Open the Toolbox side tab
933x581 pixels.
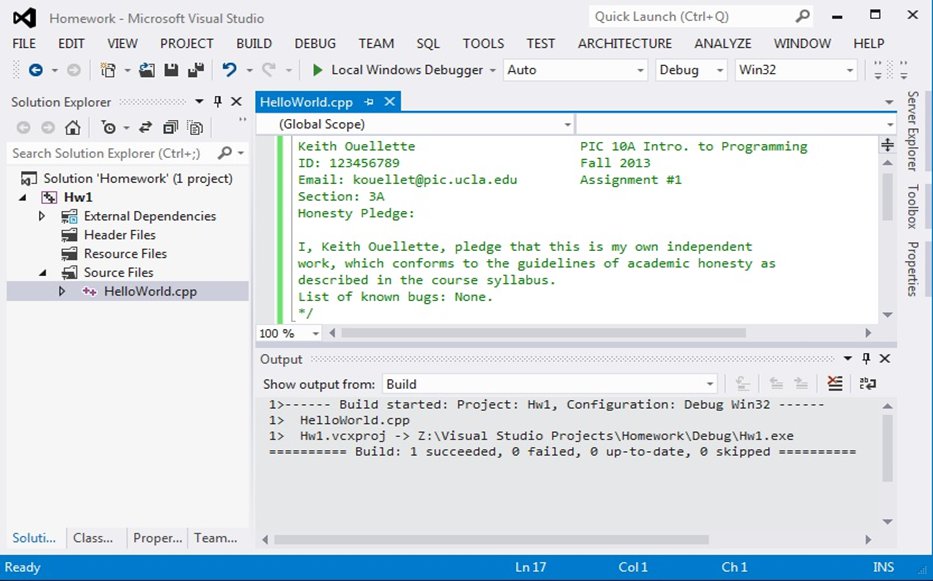pos(912,207)
